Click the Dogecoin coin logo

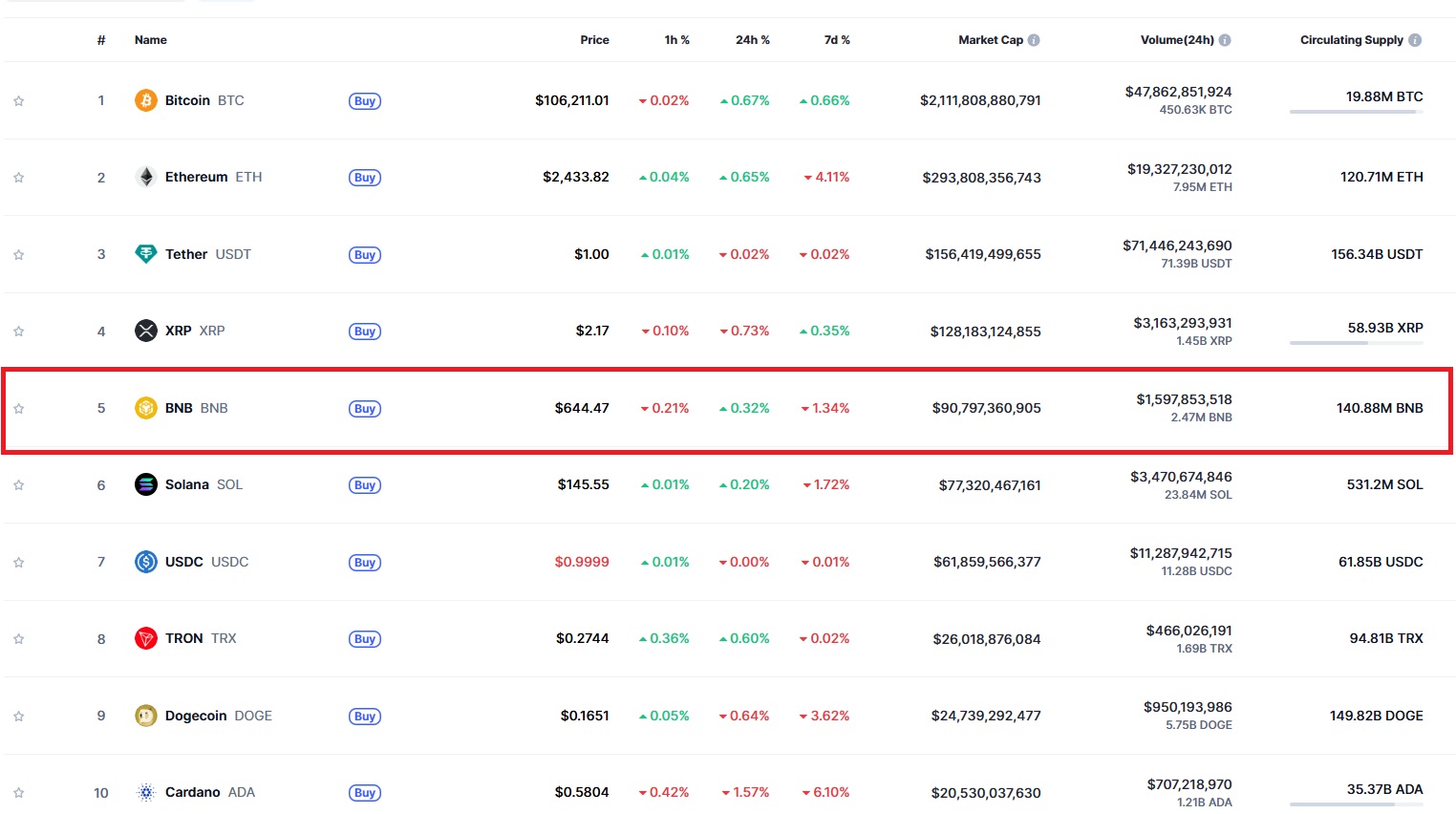click(145, 716)
